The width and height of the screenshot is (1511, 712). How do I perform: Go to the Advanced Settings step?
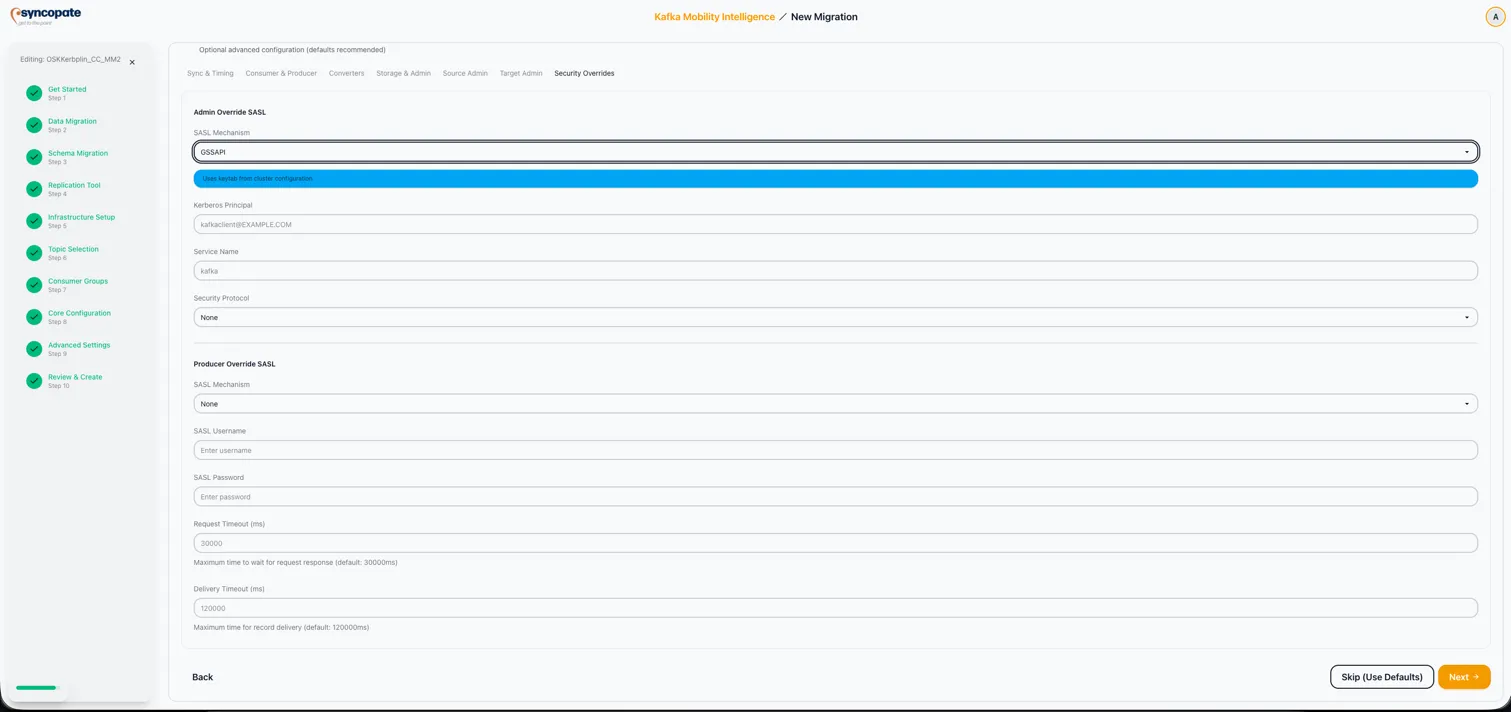point(79,345)
